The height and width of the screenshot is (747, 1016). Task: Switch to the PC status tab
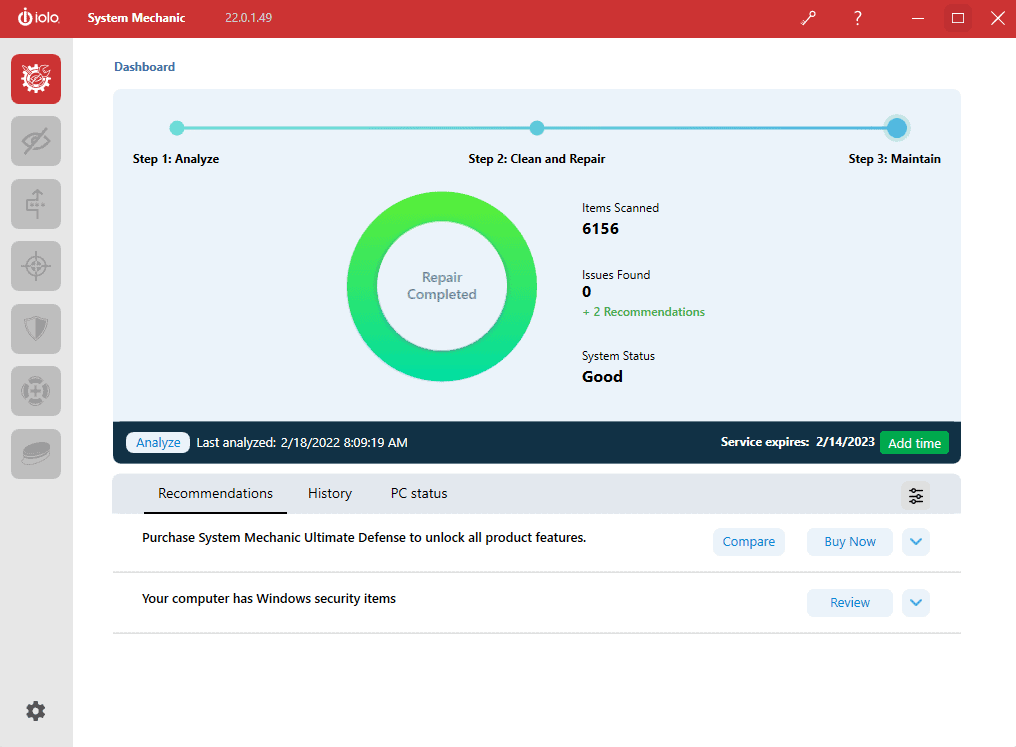(419, 493)
